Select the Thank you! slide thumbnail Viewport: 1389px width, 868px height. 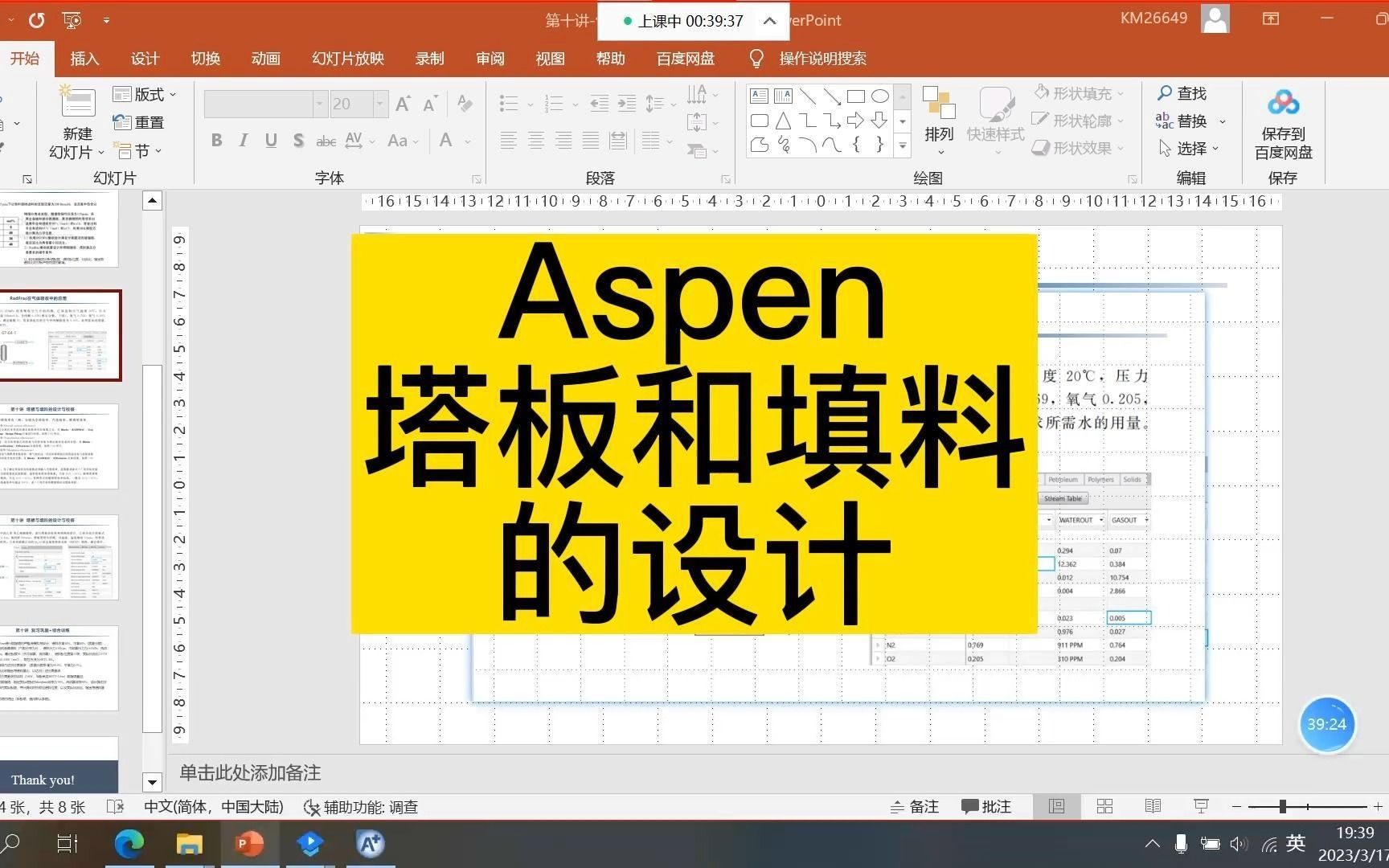pyautogui.click(x=59, y=765)
